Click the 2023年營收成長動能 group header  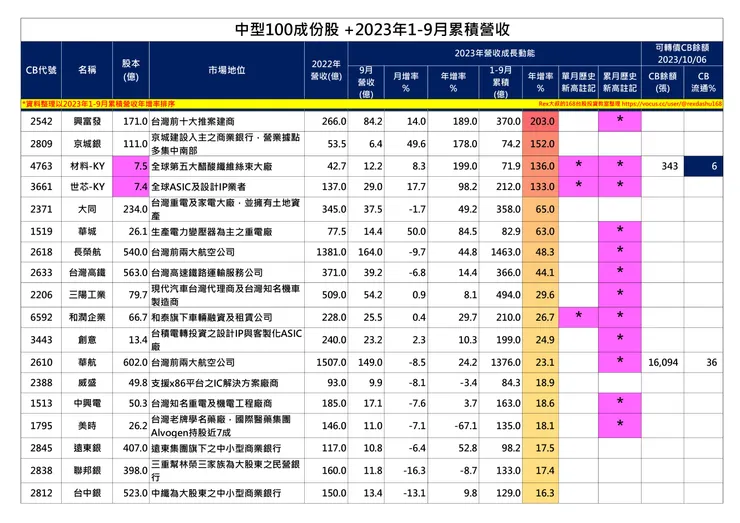click(495, 53)
